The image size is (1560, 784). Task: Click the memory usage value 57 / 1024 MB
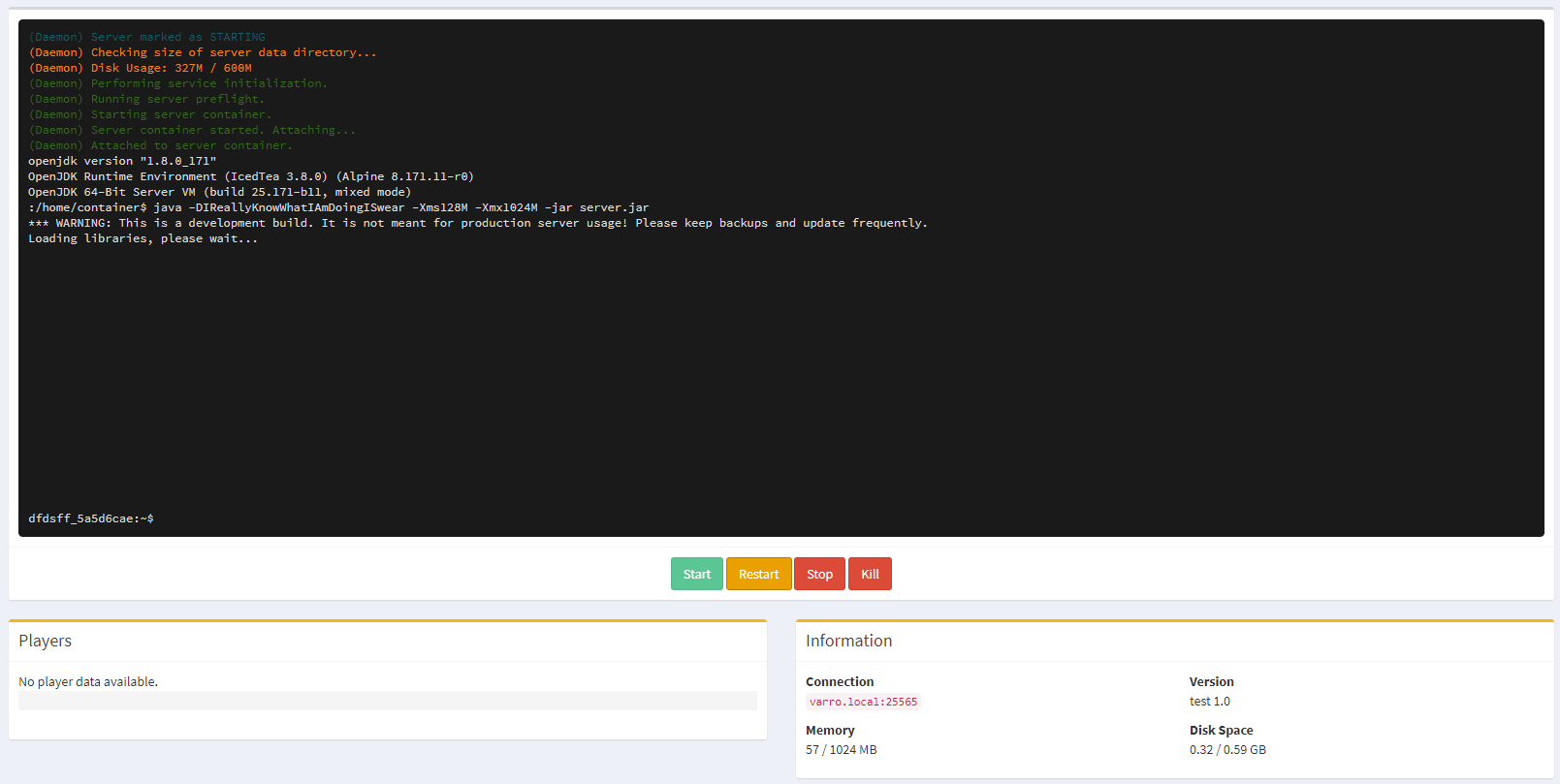pos(841,749)
